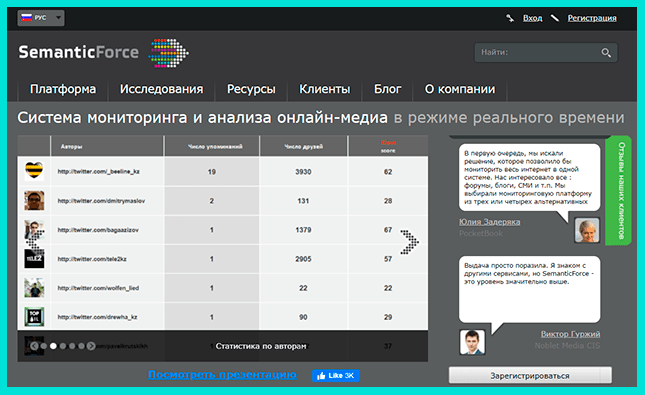Click the Facebook Like 3K button
The image size is (645, 395).
coord(336,376)
